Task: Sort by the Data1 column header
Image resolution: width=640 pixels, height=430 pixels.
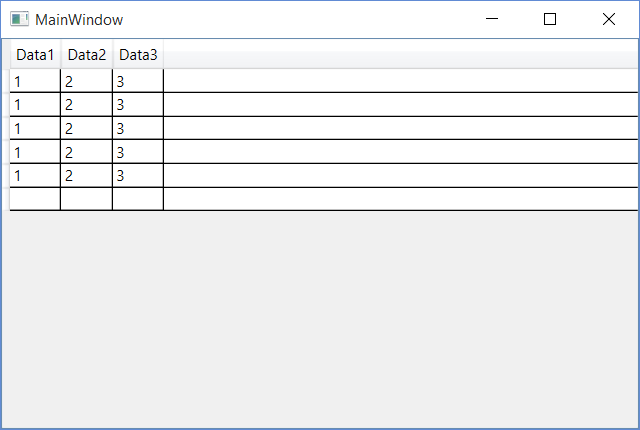Action: 35,55
